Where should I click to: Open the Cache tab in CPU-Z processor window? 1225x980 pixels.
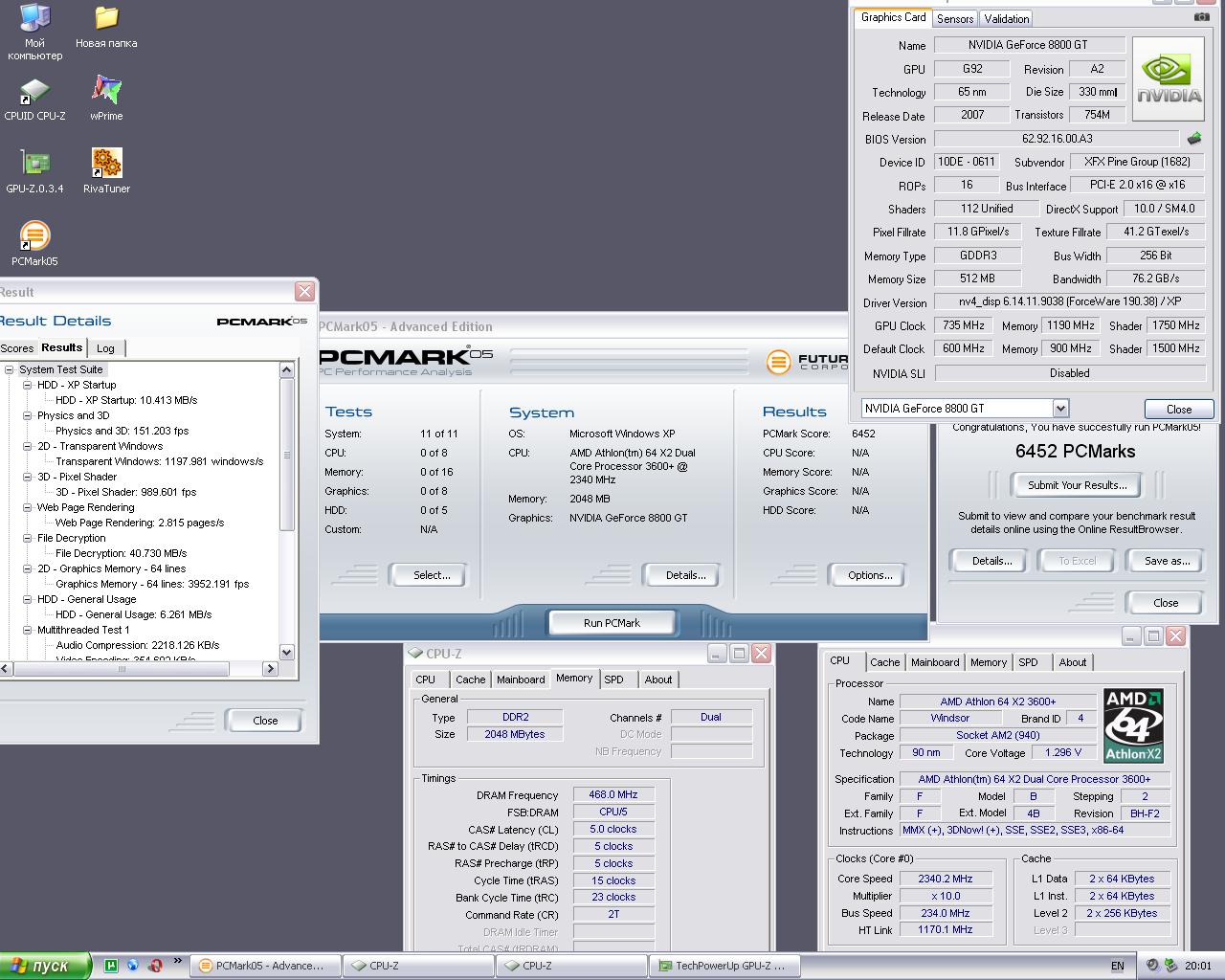[x=885, y=662]
